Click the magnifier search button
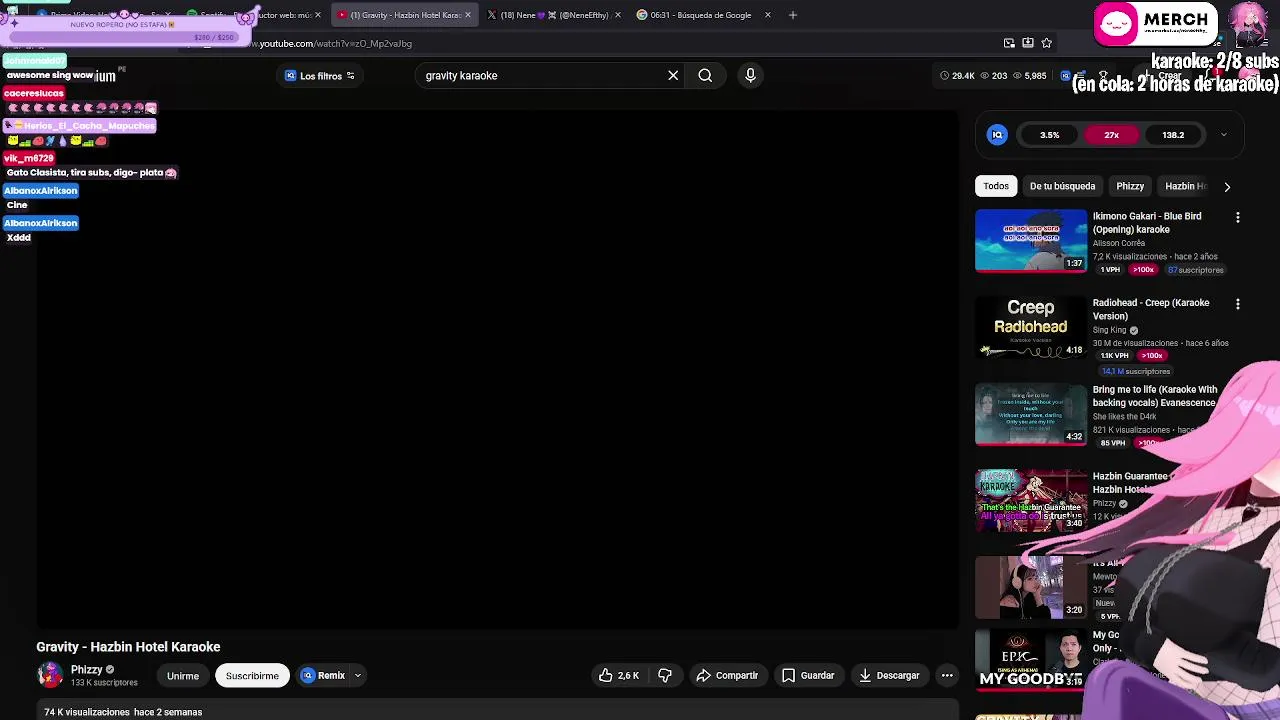The height and width of the screenshot is (720, 1280). (x=705, y=75)
